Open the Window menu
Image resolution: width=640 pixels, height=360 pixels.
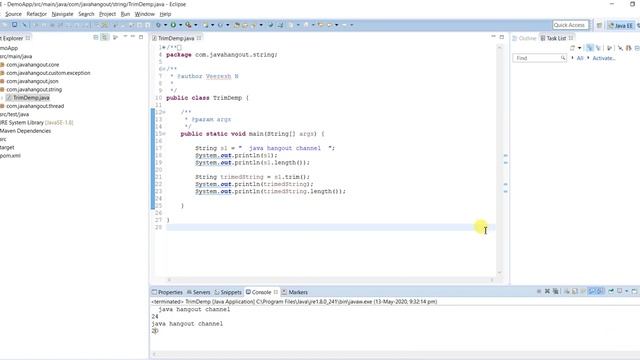coord(144,14)
